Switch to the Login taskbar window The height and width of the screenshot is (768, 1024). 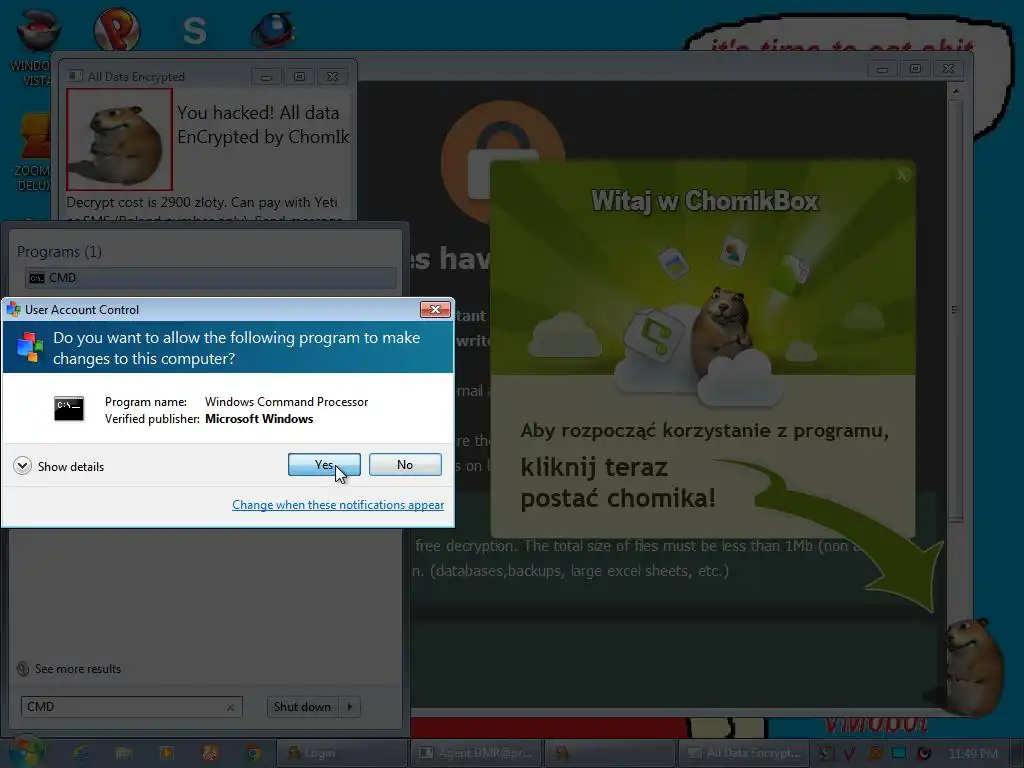[342, 753]
